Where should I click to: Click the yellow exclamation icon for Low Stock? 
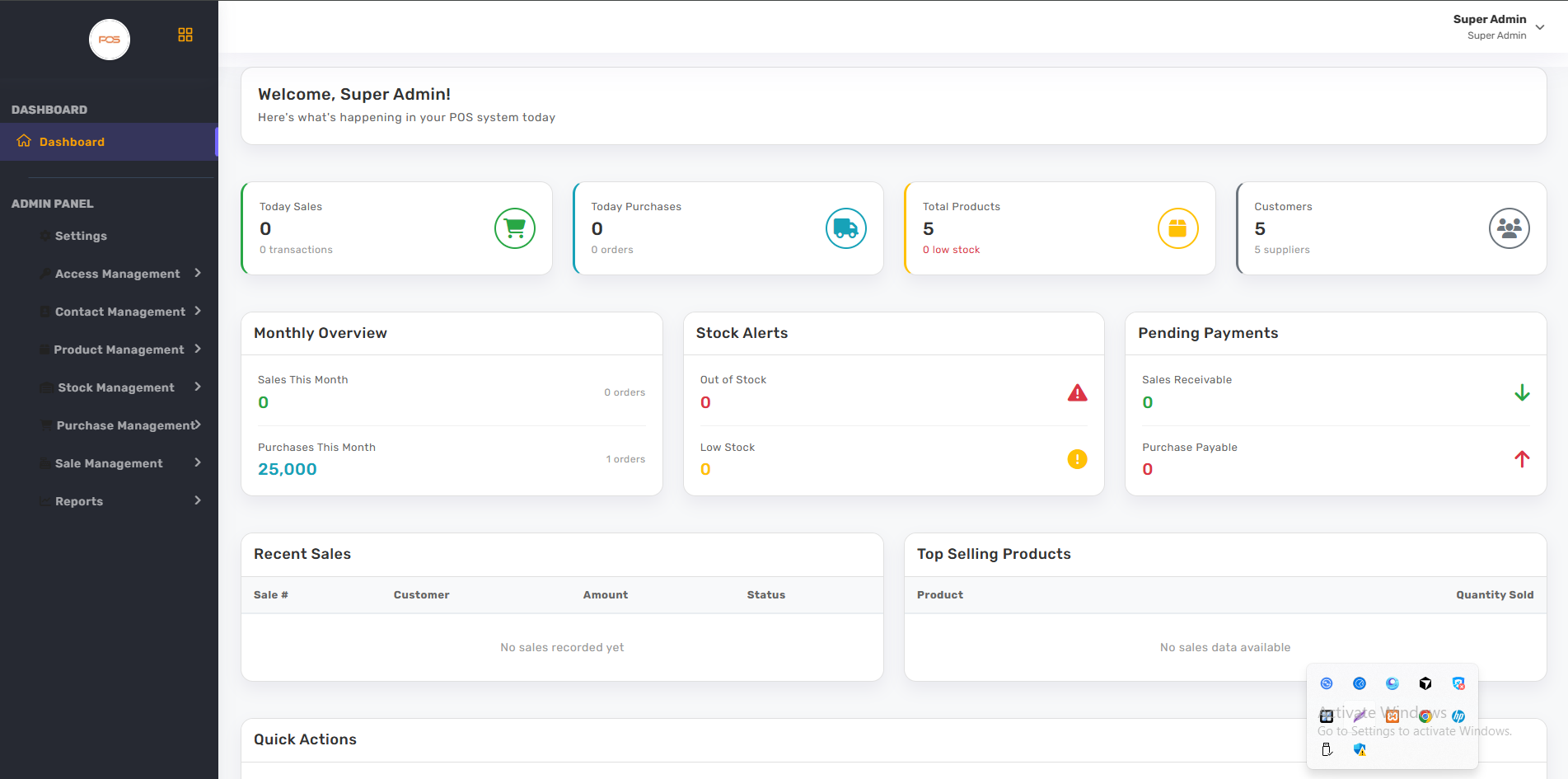click(1077, 459)
